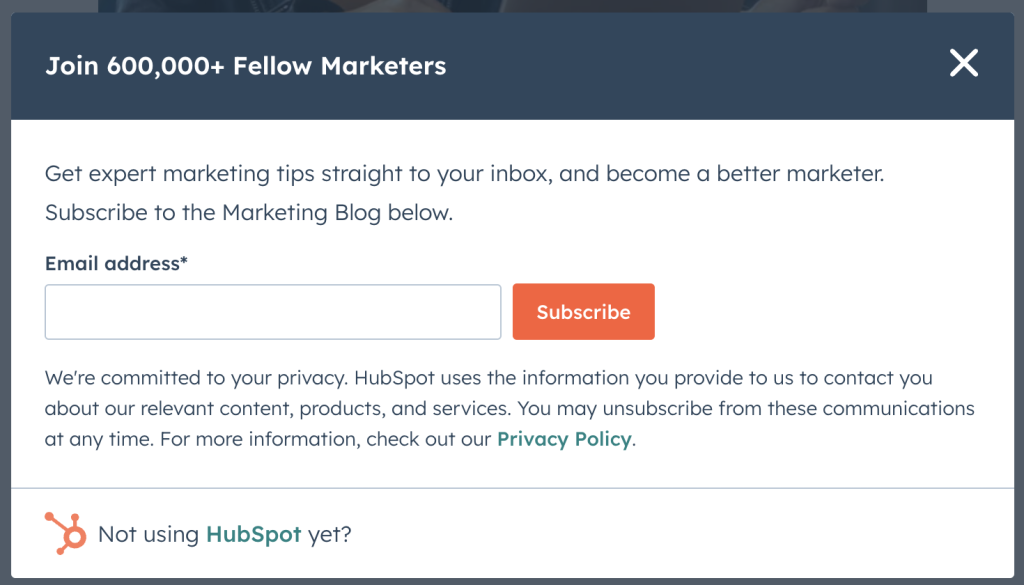Click the required asterisk in the email label
This screenshot has height=585, width=1024.
pos(184,261)
